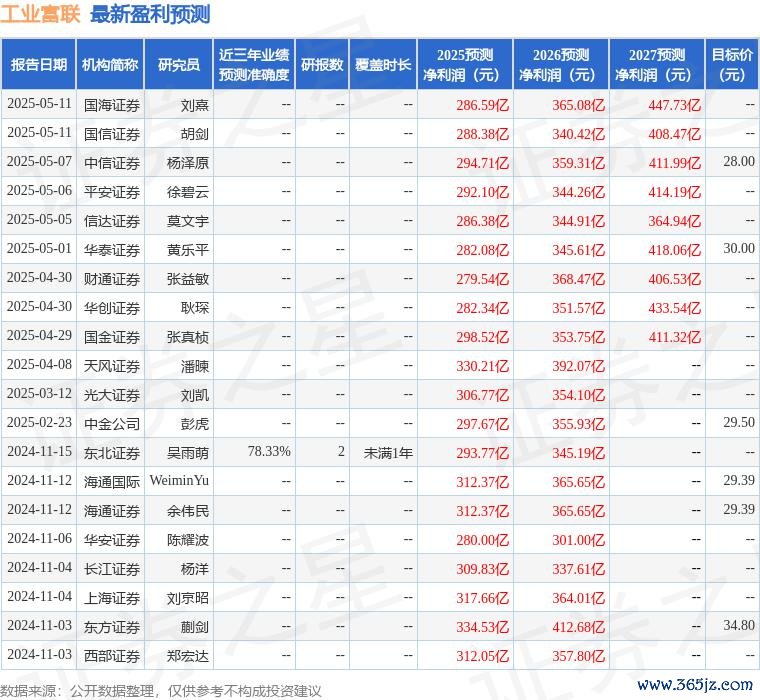Click the 30.00 target price
The height and width of the screenshot is (700, 760).
pos(739,248)
